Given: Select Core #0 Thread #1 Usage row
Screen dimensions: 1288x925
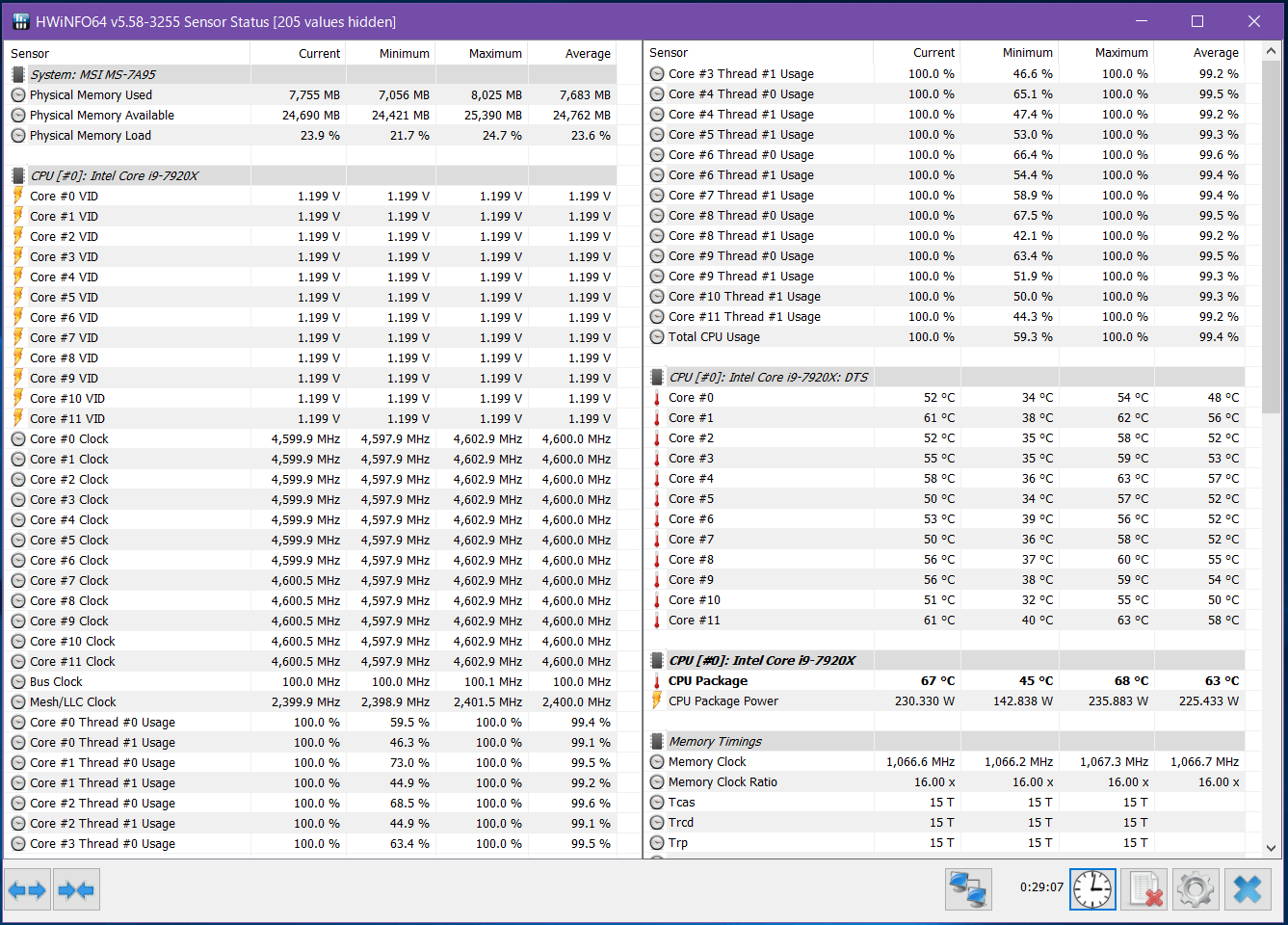Looking at the screenshot, I should point(310,742).
